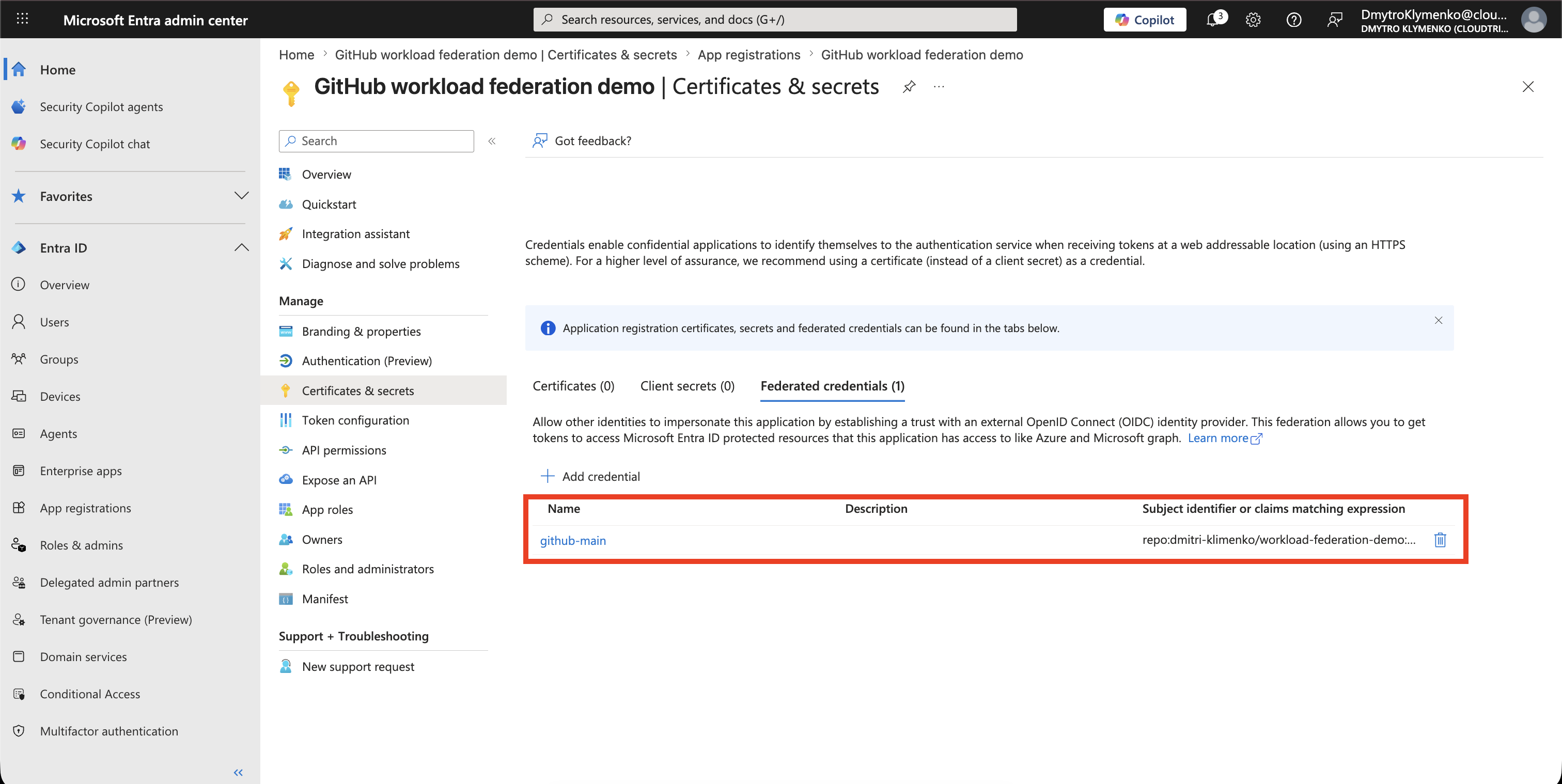Collapse the Entra ID section
Viewport: 1562px width, 784px height.
[x=241, y=247]
